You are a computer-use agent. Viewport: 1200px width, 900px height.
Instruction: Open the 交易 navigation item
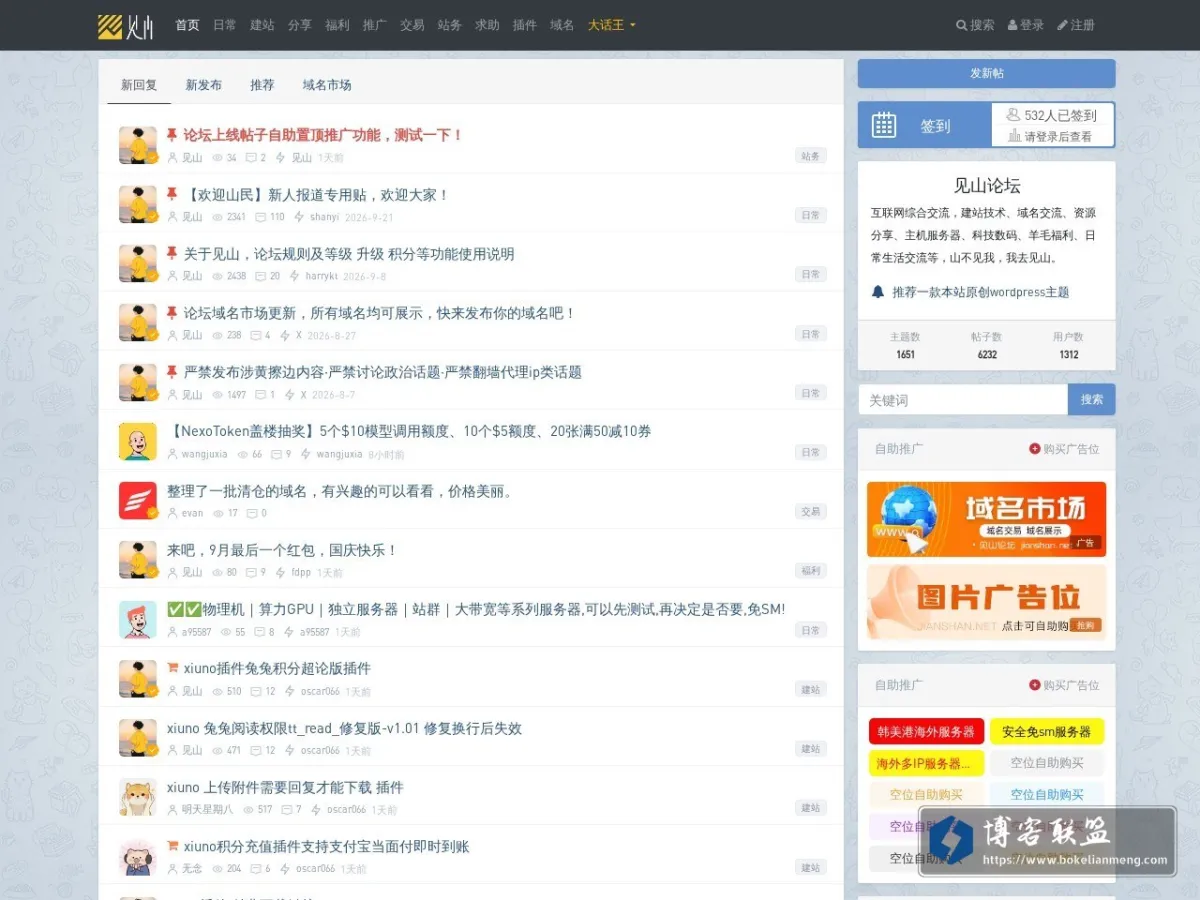tap(412, 25)
